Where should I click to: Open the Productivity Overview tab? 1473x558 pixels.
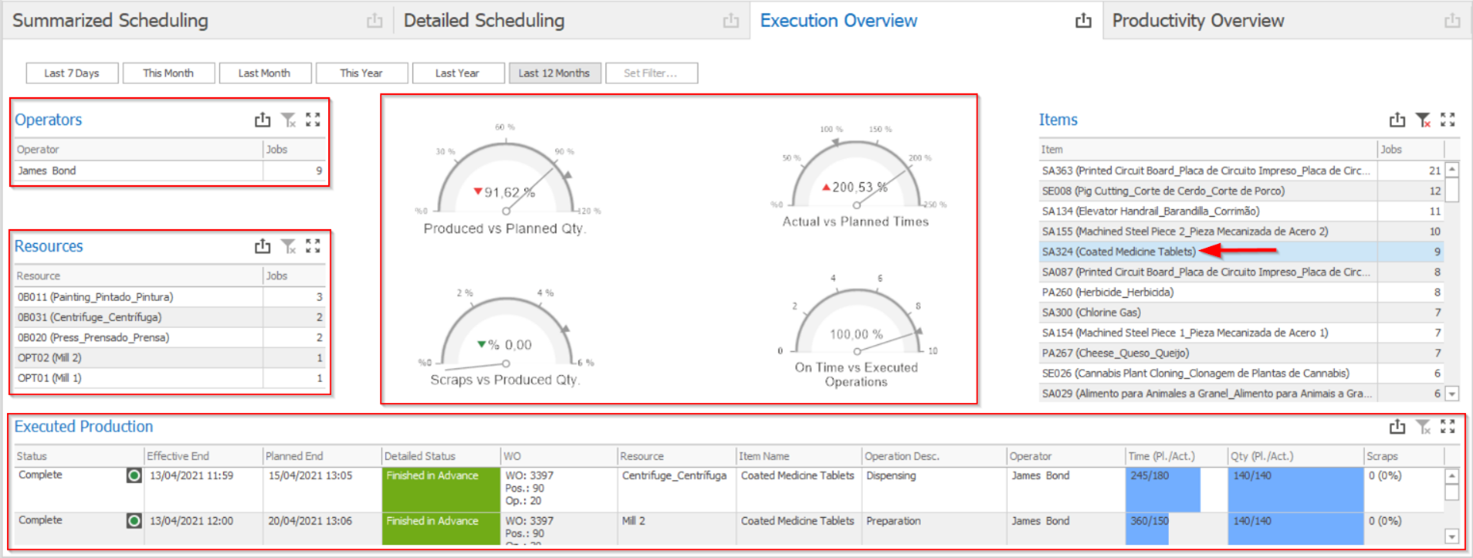1198,21
